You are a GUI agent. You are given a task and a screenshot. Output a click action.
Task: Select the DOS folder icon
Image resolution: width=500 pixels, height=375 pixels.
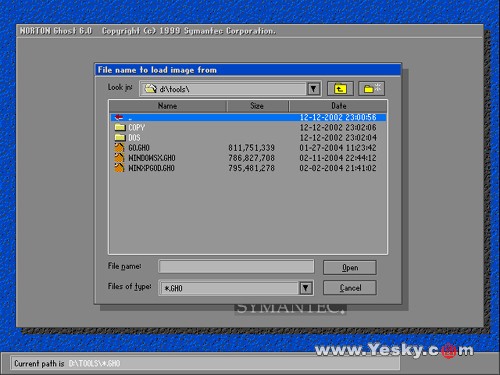(x=120, y=137)
